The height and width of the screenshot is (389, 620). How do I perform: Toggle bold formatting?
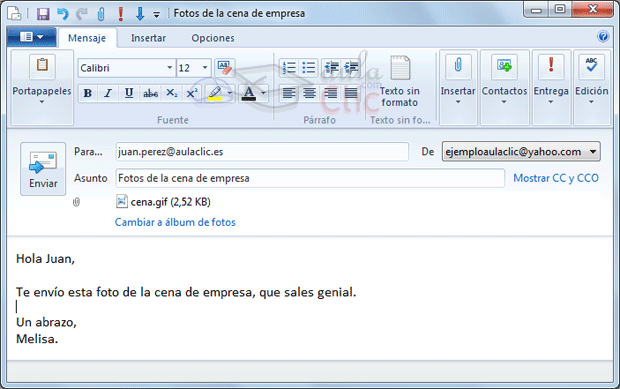[x=88, y=93]
